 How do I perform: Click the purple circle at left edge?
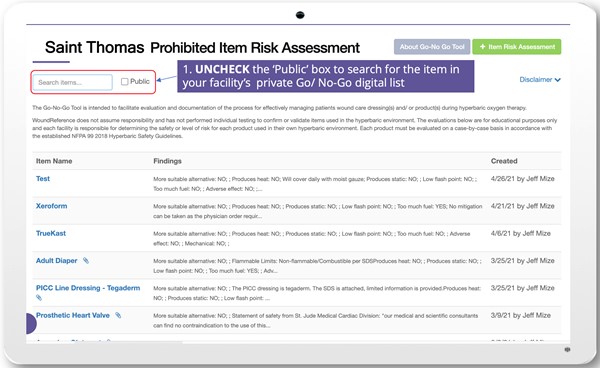31,324
